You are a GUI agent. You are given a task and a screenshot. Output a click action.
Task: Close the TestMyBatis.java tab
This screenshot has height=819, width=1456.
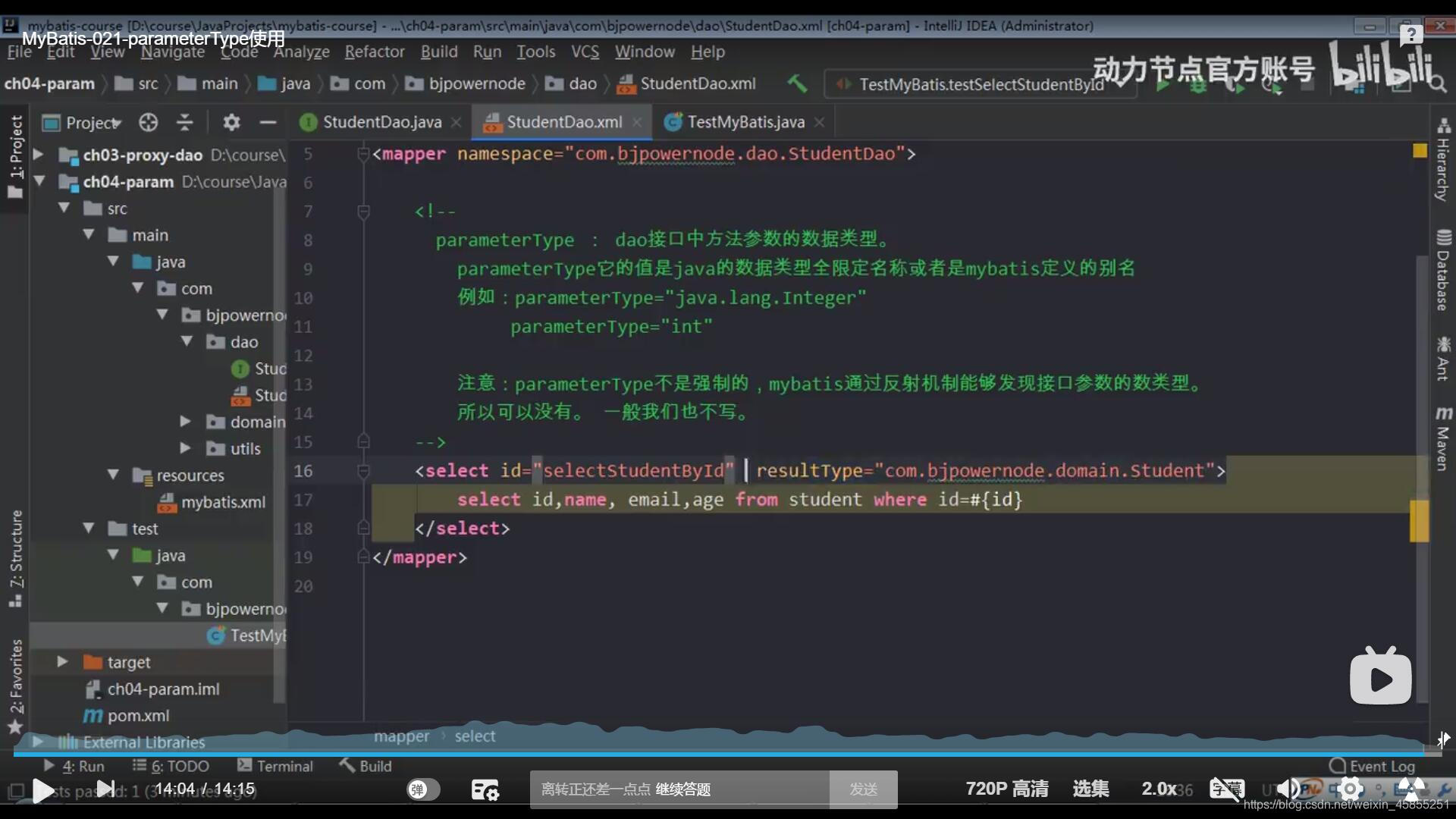pyautogui.click(x=819, y=122)
